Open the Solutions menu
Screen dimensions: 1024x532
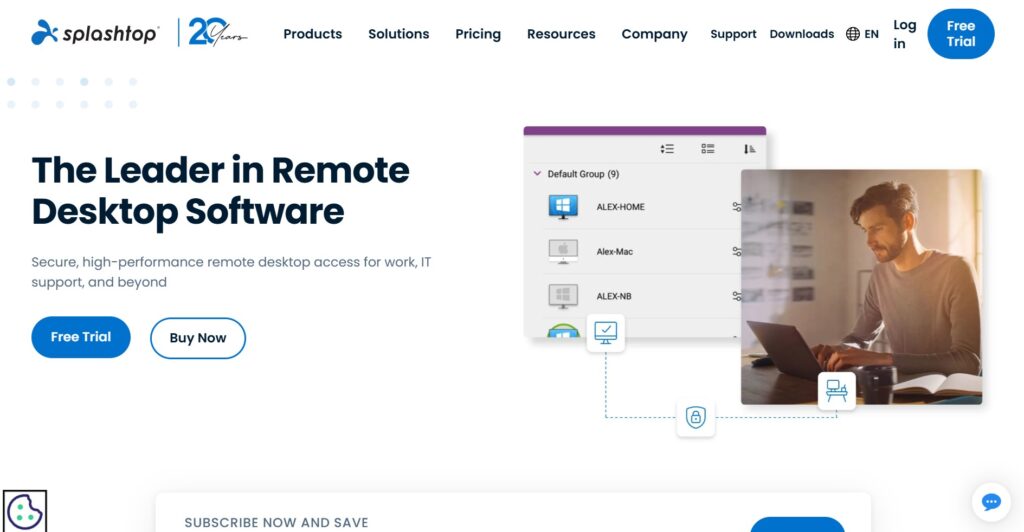[398, 34]
